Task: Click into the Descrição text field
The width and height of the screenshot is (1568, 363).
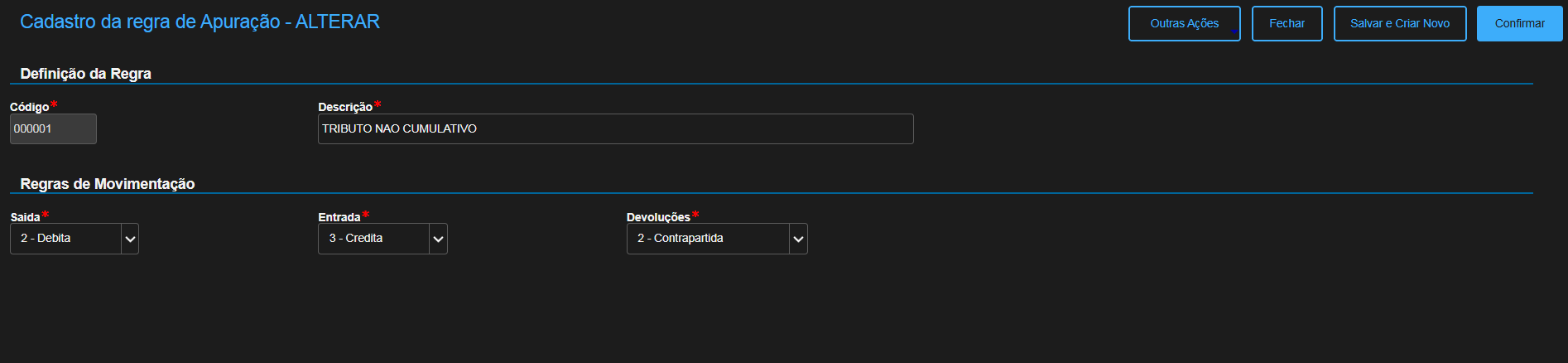Action: click(615, 129)
